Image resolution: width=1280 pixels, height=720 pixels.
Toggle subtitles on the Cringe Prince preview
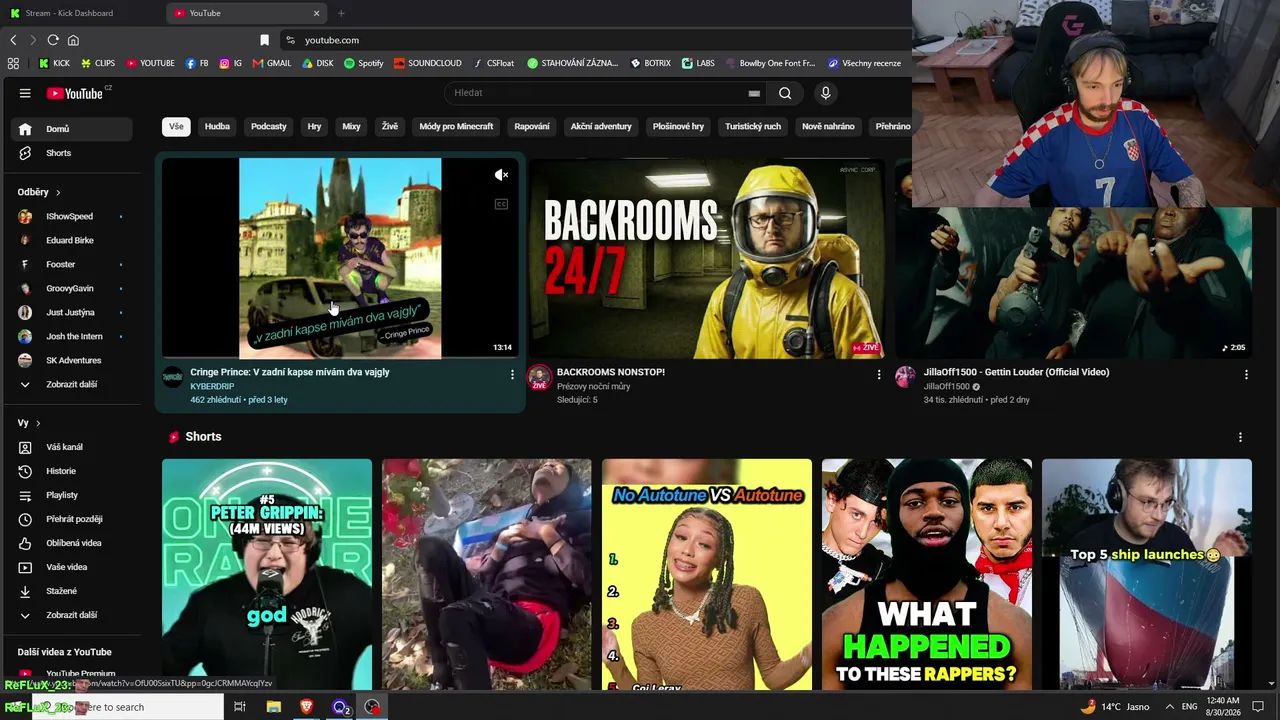[501, 204]
